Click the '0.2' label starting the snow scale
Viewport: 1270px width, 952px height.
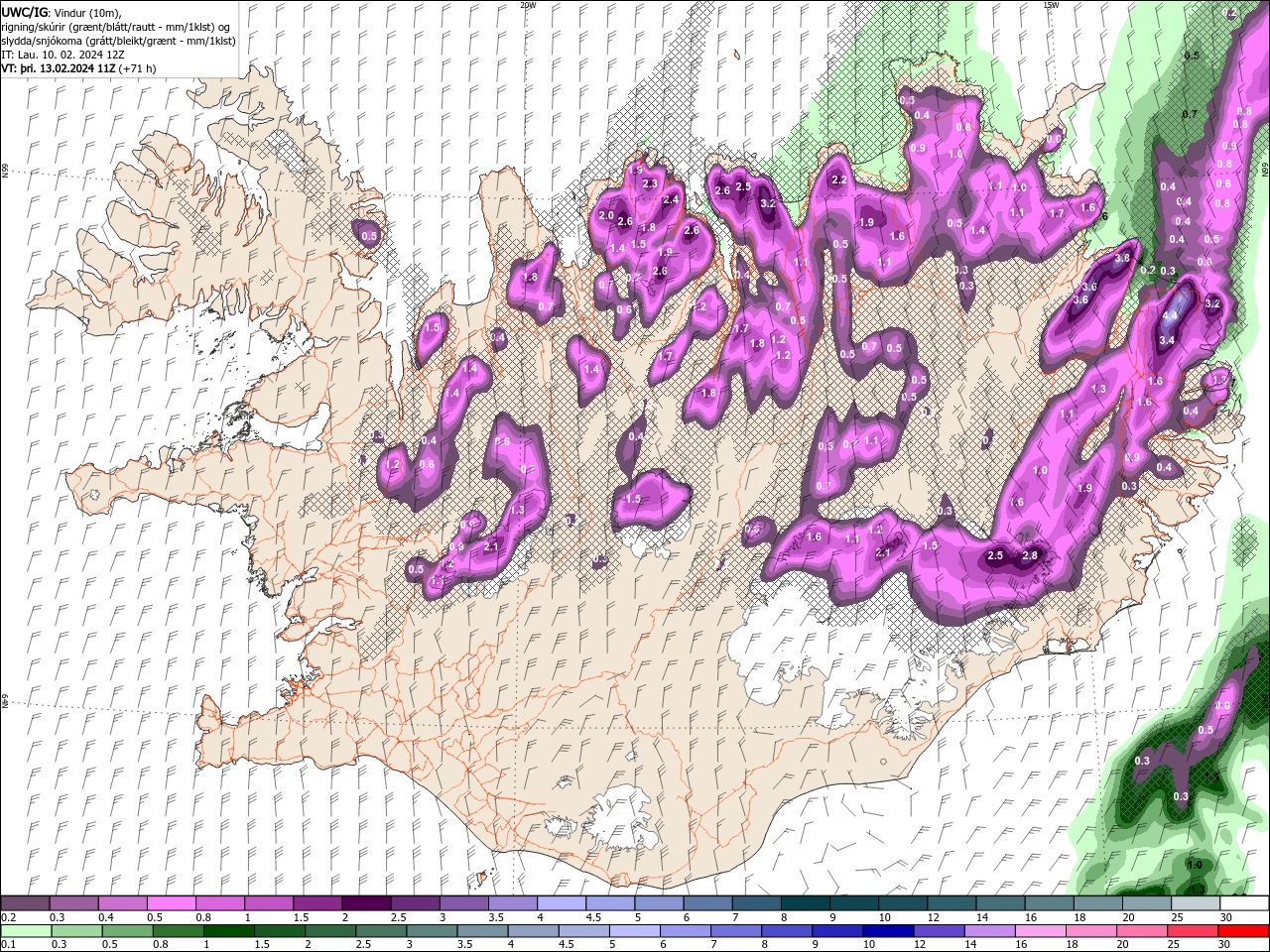coord(9,917)
